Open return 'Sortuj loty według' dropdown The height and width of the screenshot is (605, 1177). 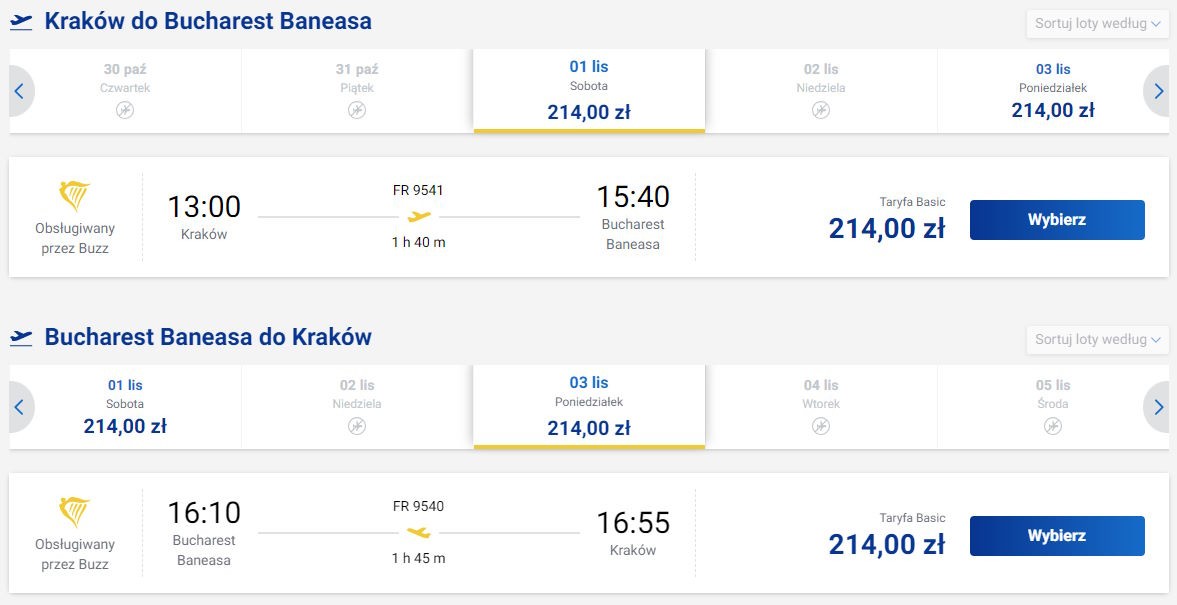coord(1097,339)
